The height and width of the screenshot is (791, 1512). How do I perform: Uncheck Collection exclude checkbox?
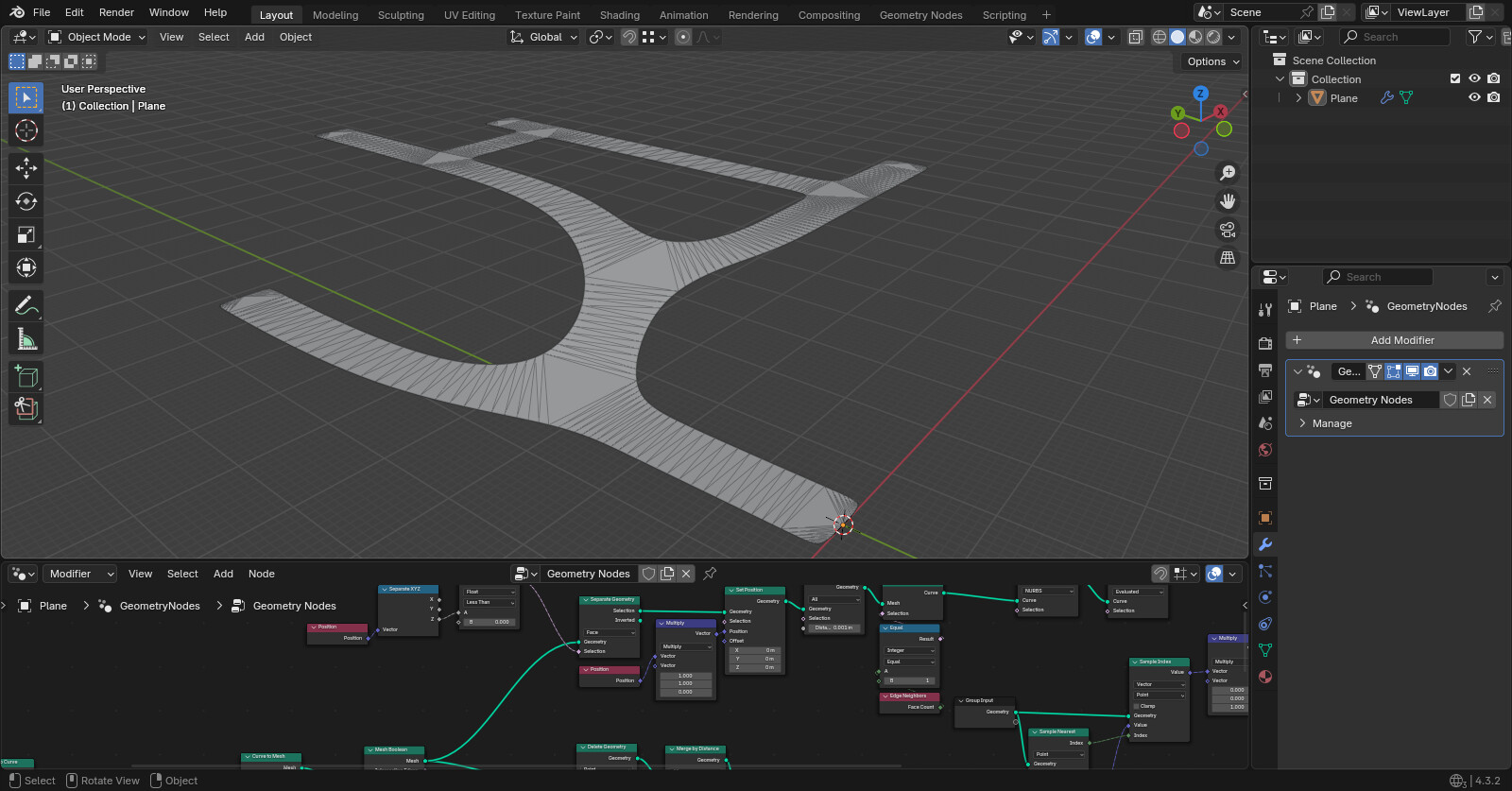click(1455, 78)
